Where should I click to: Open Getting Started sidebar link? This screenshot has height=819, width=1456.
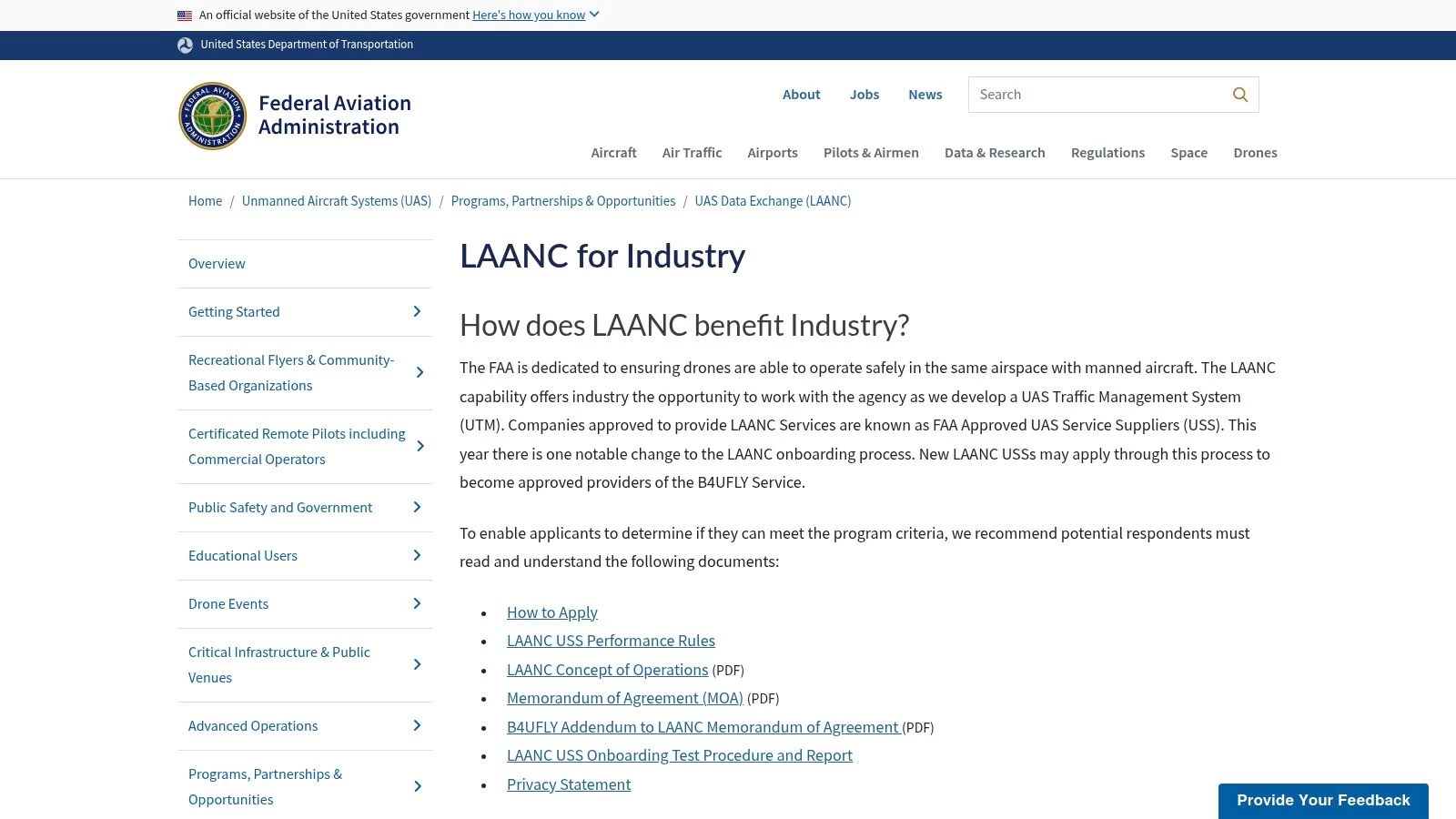coord(234,312)
